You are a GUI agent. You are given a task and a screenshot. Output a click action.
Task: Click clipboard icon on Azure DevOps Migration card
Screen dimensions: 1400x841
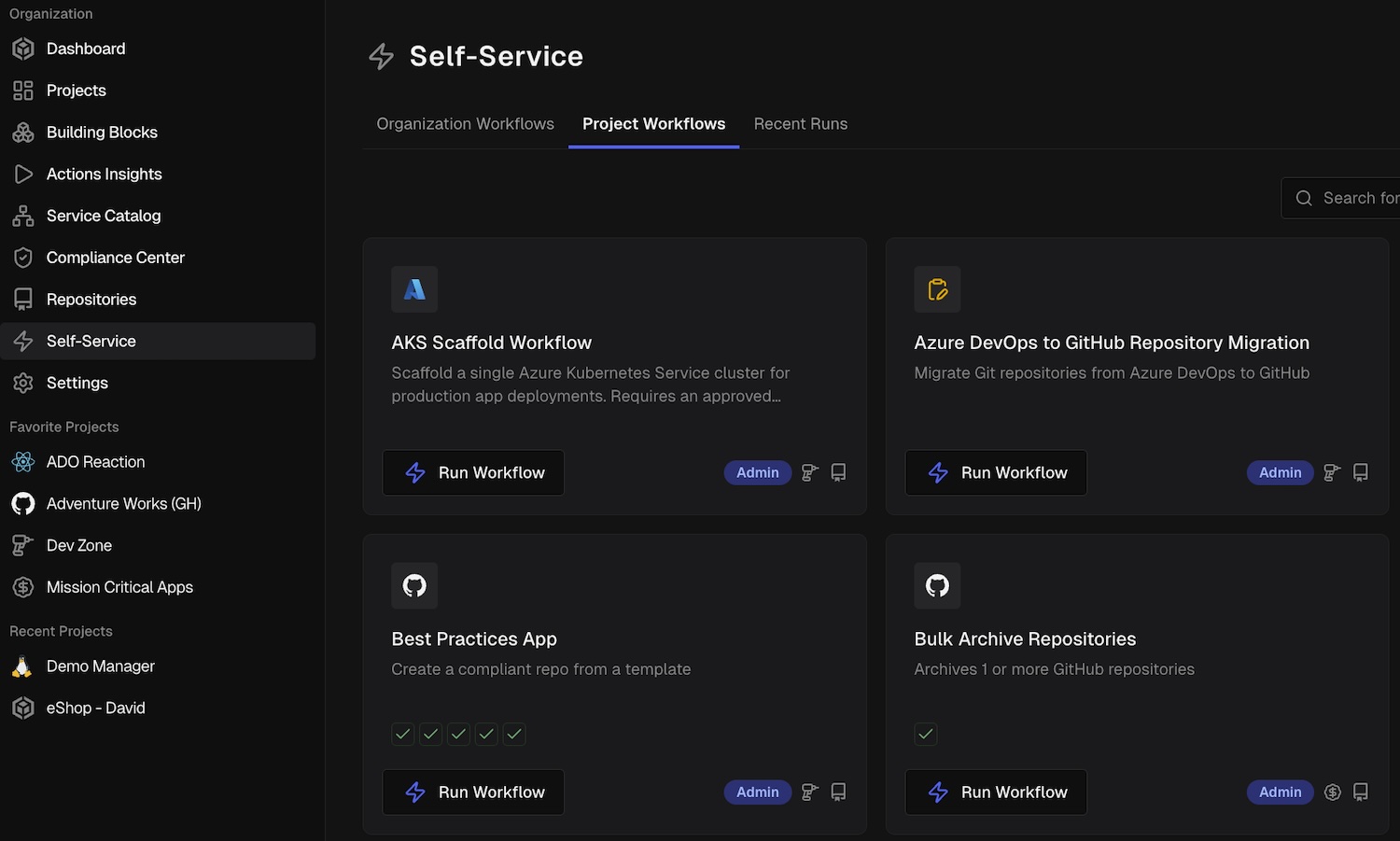coord(937,289)
